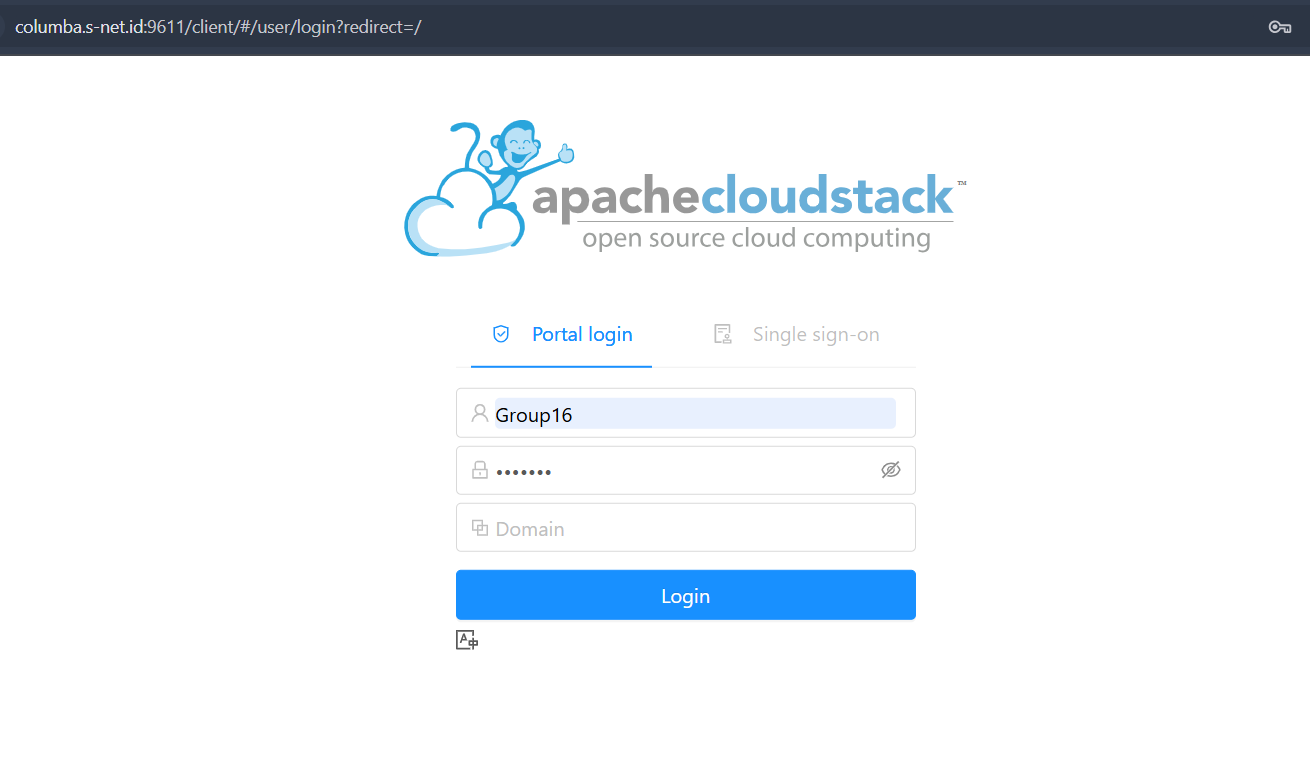Focus the username field containing Group16
Viewport: 1310px width, 763px height.
coord(686,413)
